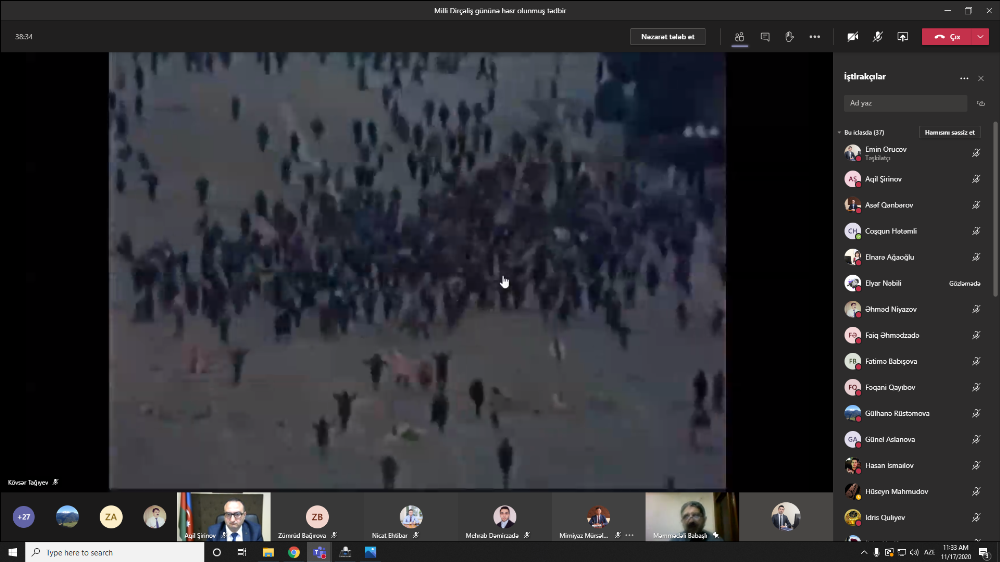Open volume control in system tray
Image resolution: width=1000 pixels, height=562 pixels.
click(914, 552)
